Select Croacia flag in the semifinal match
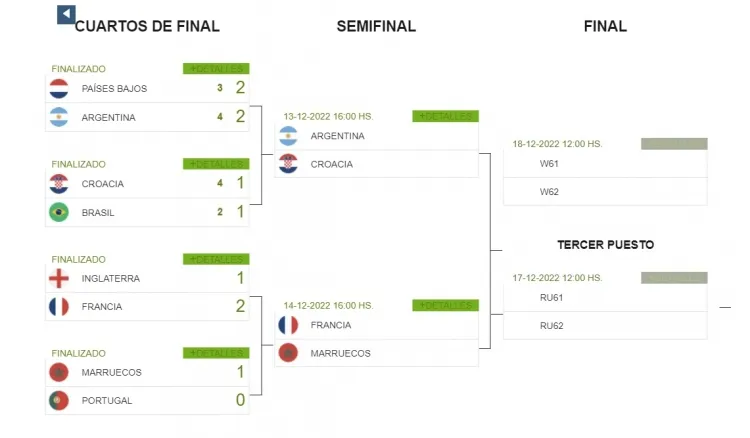Screen dimensions: 750x438 point(288,164)
